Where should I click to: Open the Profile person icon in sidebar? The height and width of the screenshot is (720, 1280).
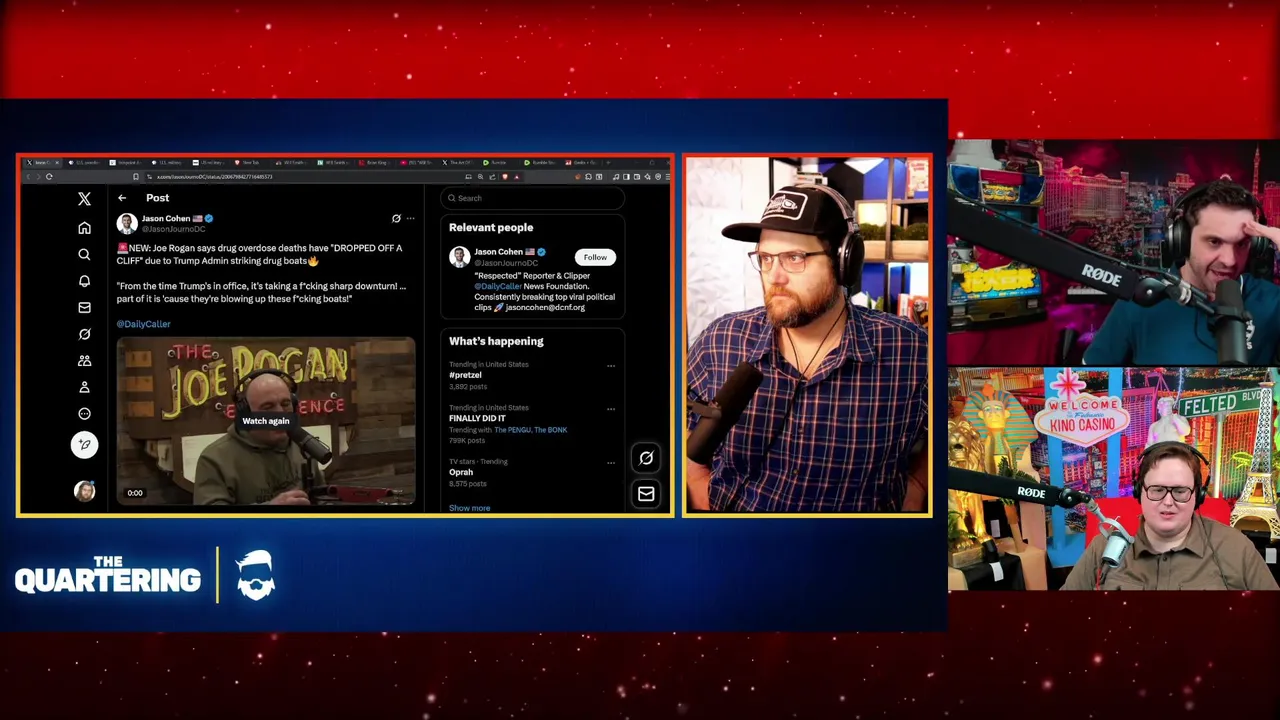pos(84,387)
